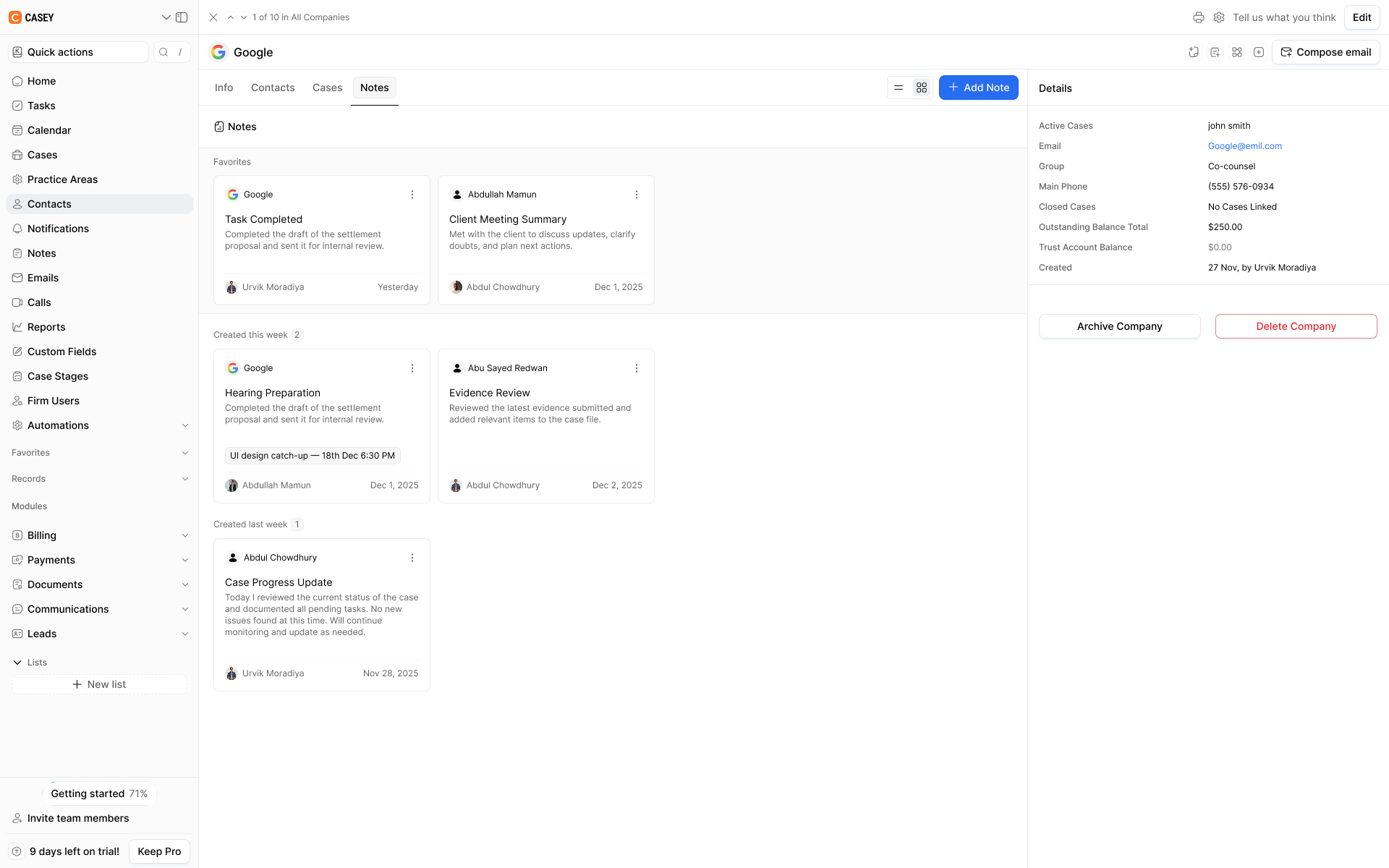Select the Notes tab

(x=375, y=88)
